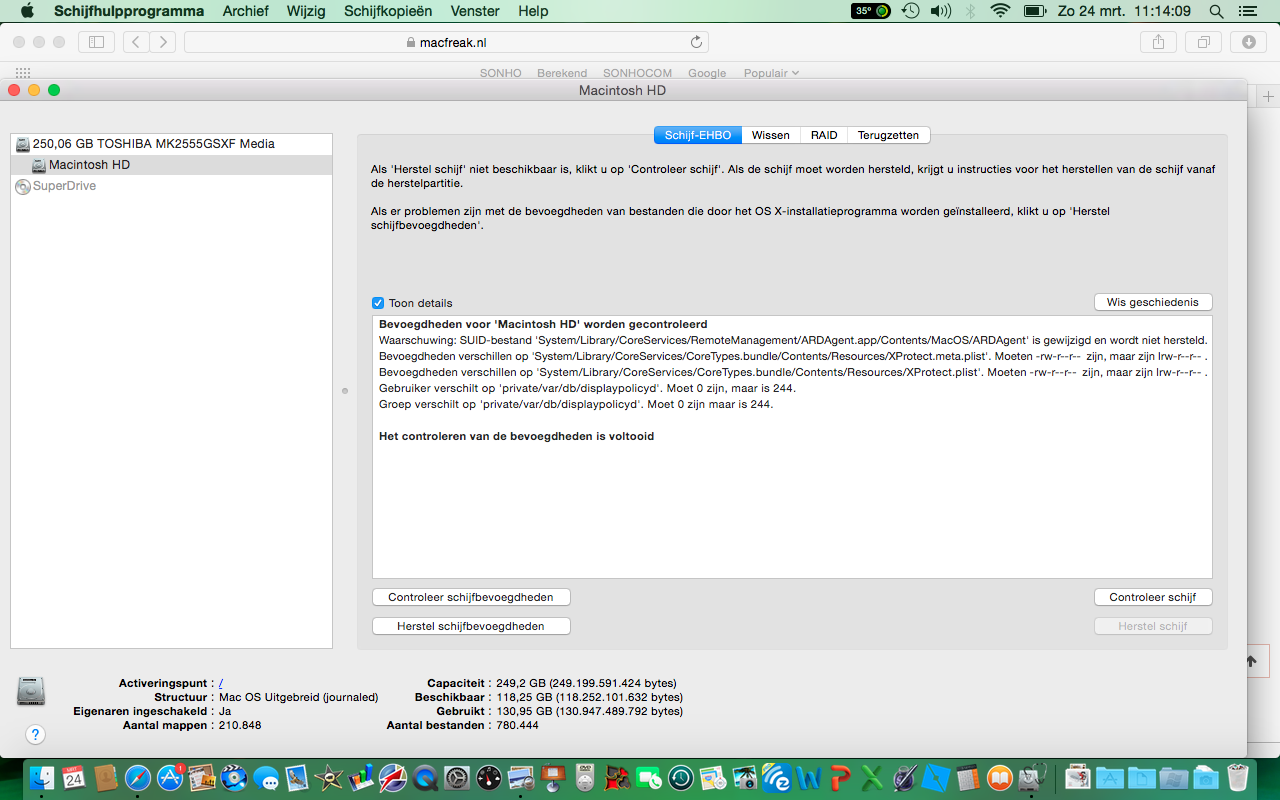Click the Wis geschiedenis button
1280x800 pixels.
point(1152,302)
